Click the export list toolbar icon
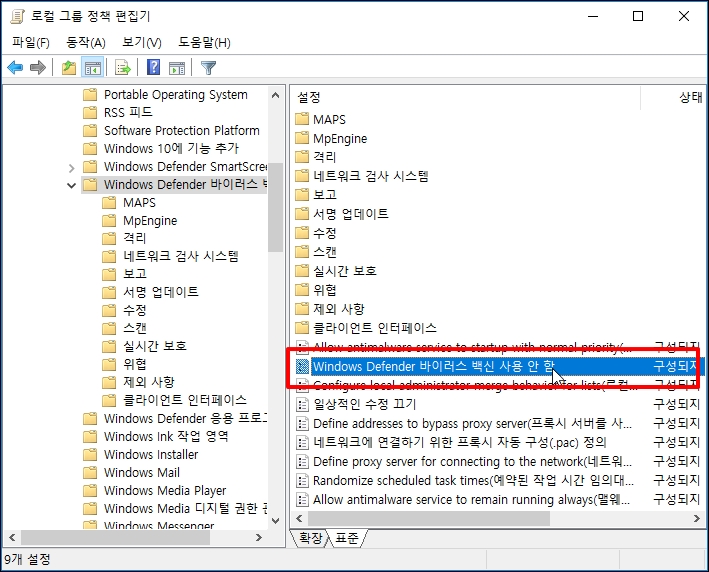 123,68
